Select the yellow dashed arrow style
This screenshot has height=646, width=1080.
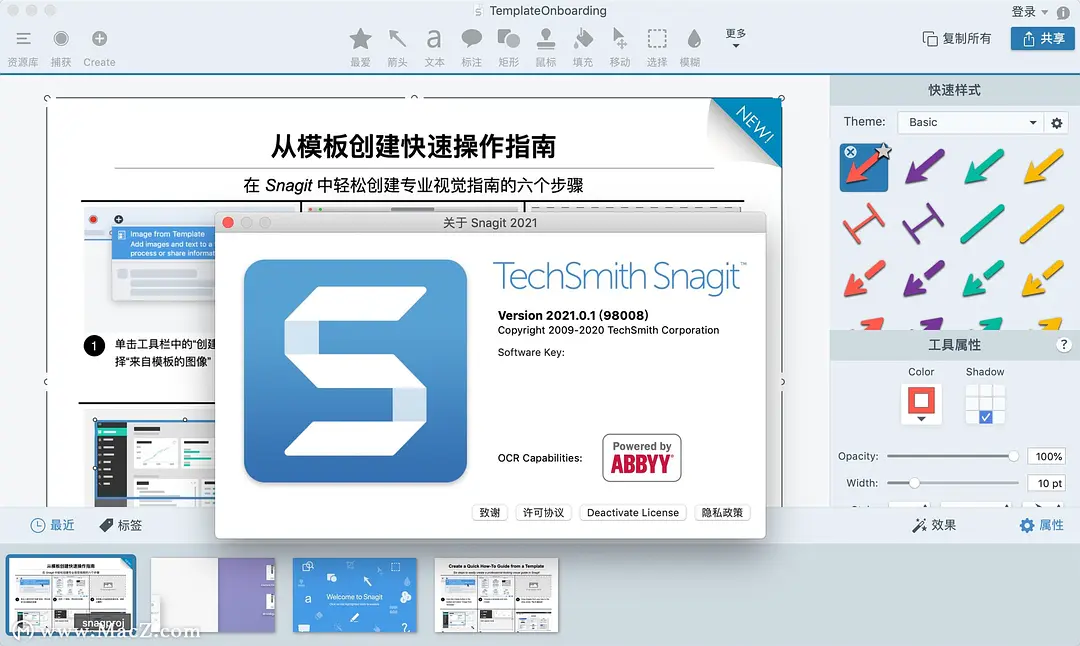1043,278
